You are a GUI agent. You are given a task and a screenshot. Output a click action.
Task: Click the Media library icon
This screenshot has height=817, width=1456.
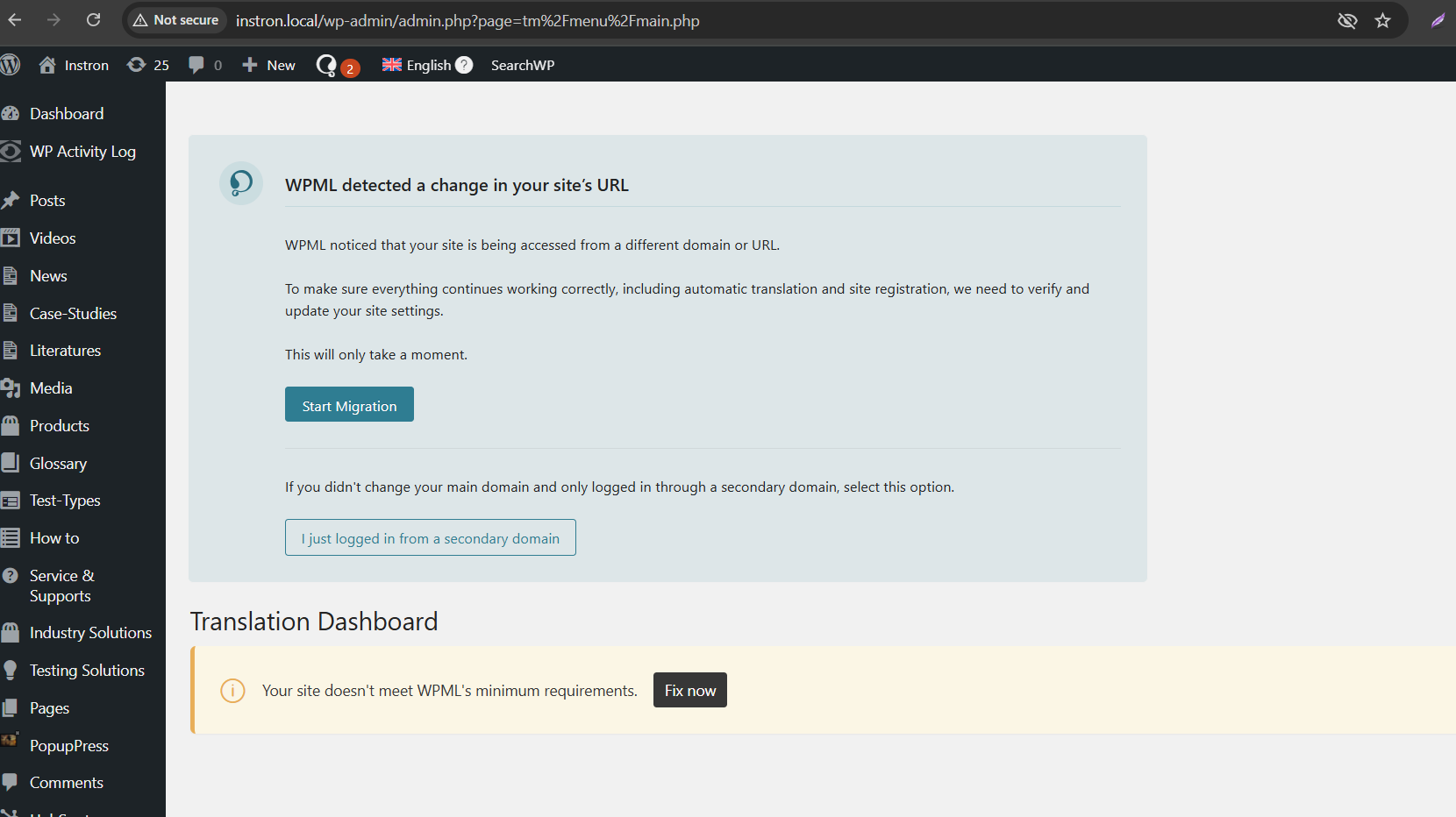coord(11,388)
